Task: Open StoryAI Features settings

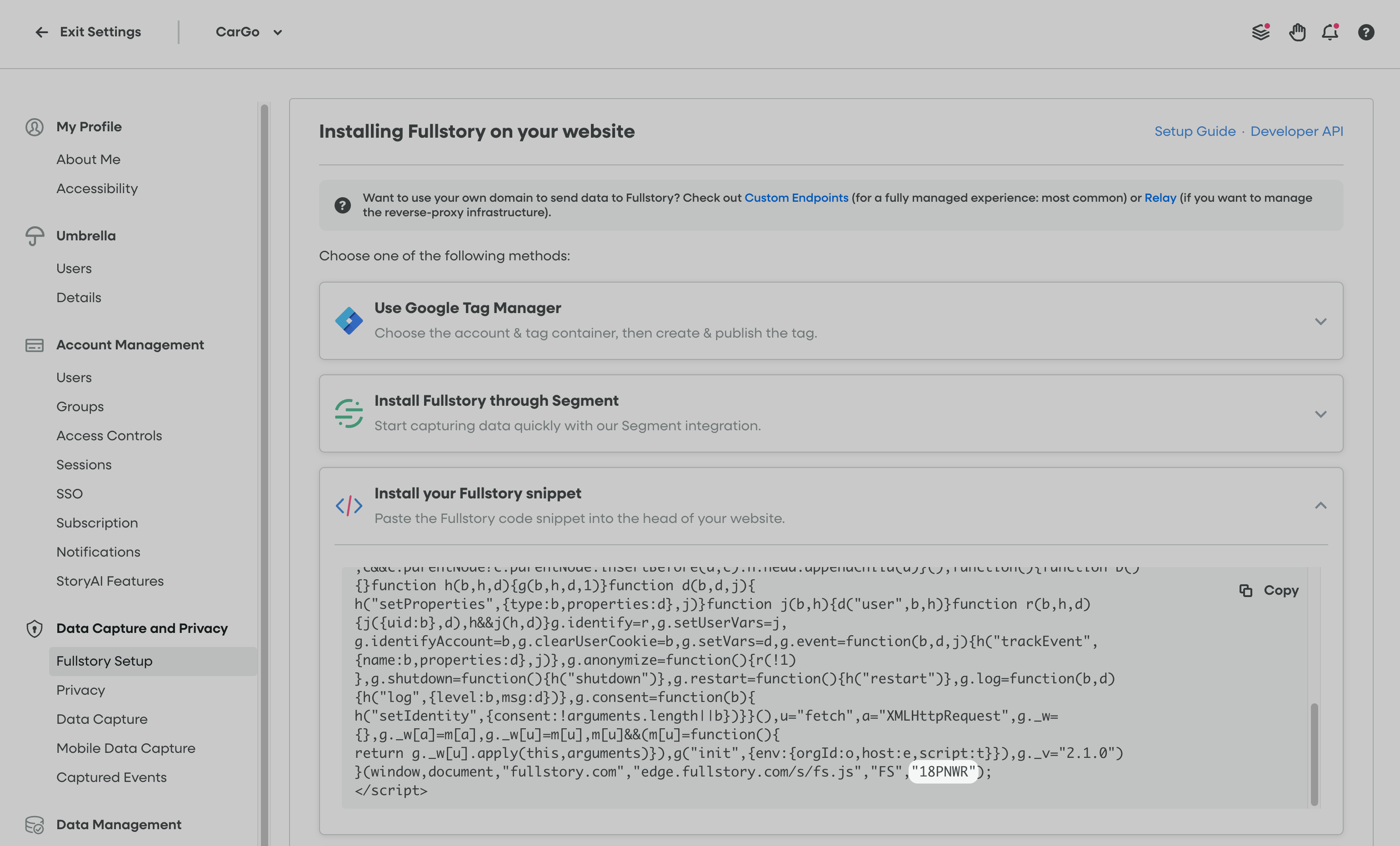Action: tap(110, 581)
